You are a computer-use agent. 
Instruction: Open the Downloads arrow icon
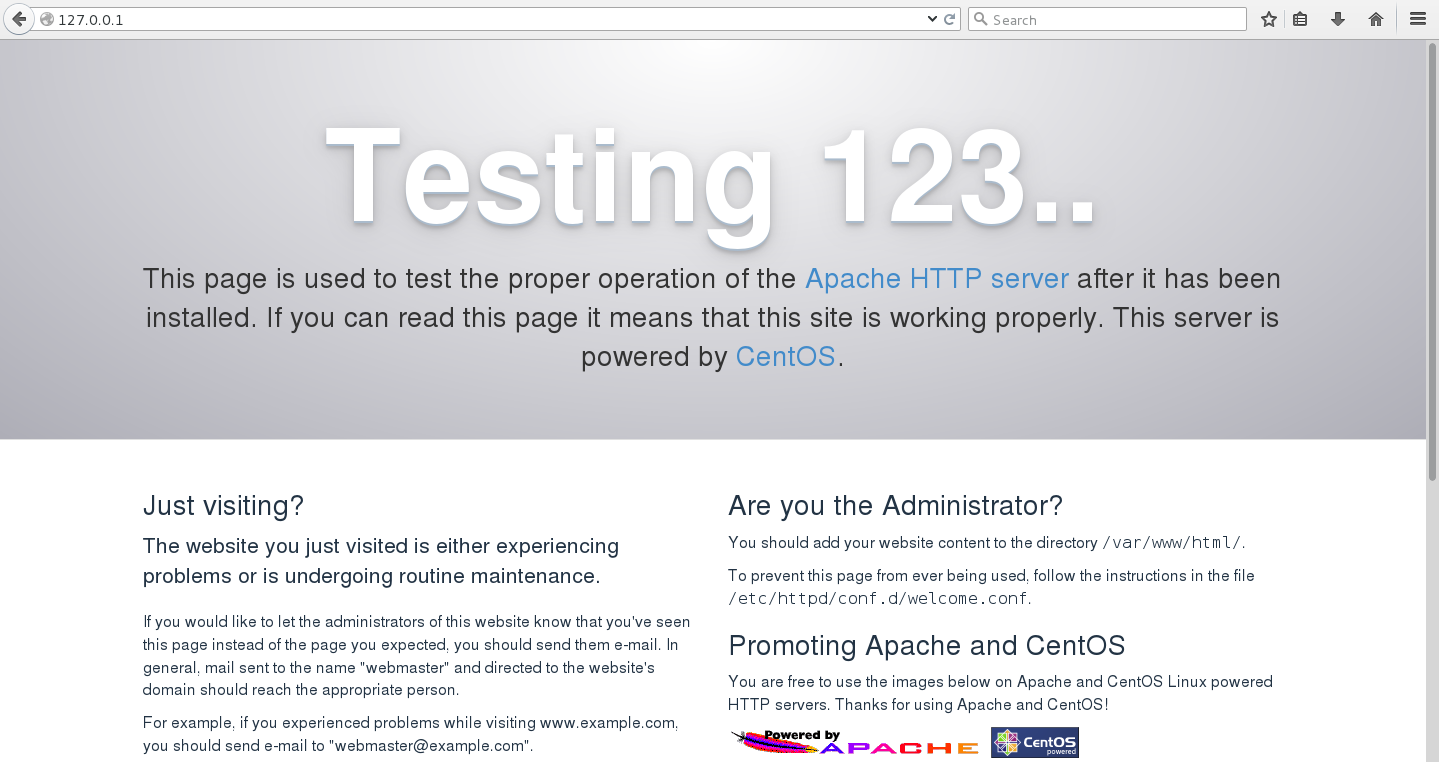[1338, 19]
